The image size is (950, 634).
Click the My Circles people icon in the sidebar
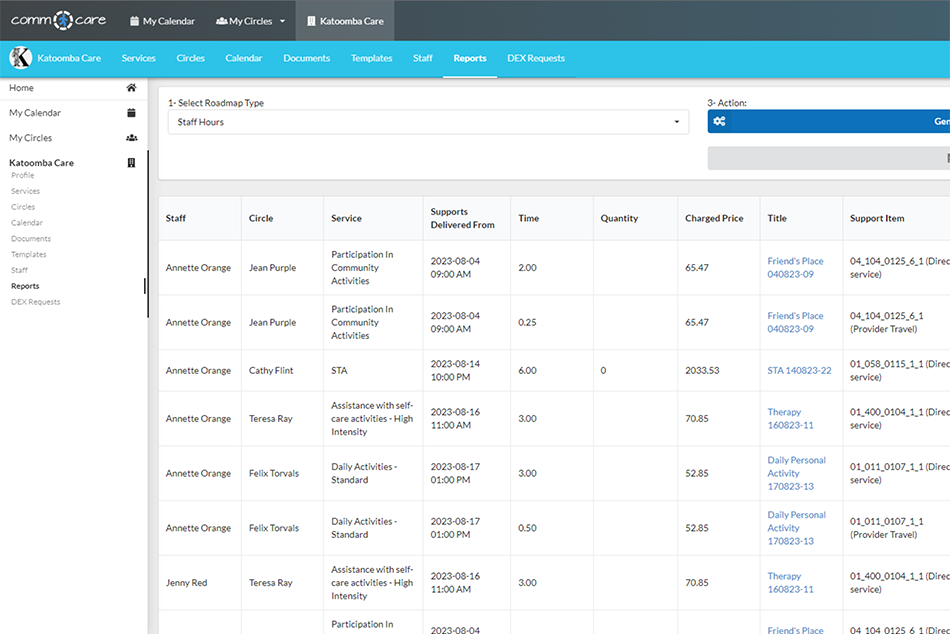point(131,138)
